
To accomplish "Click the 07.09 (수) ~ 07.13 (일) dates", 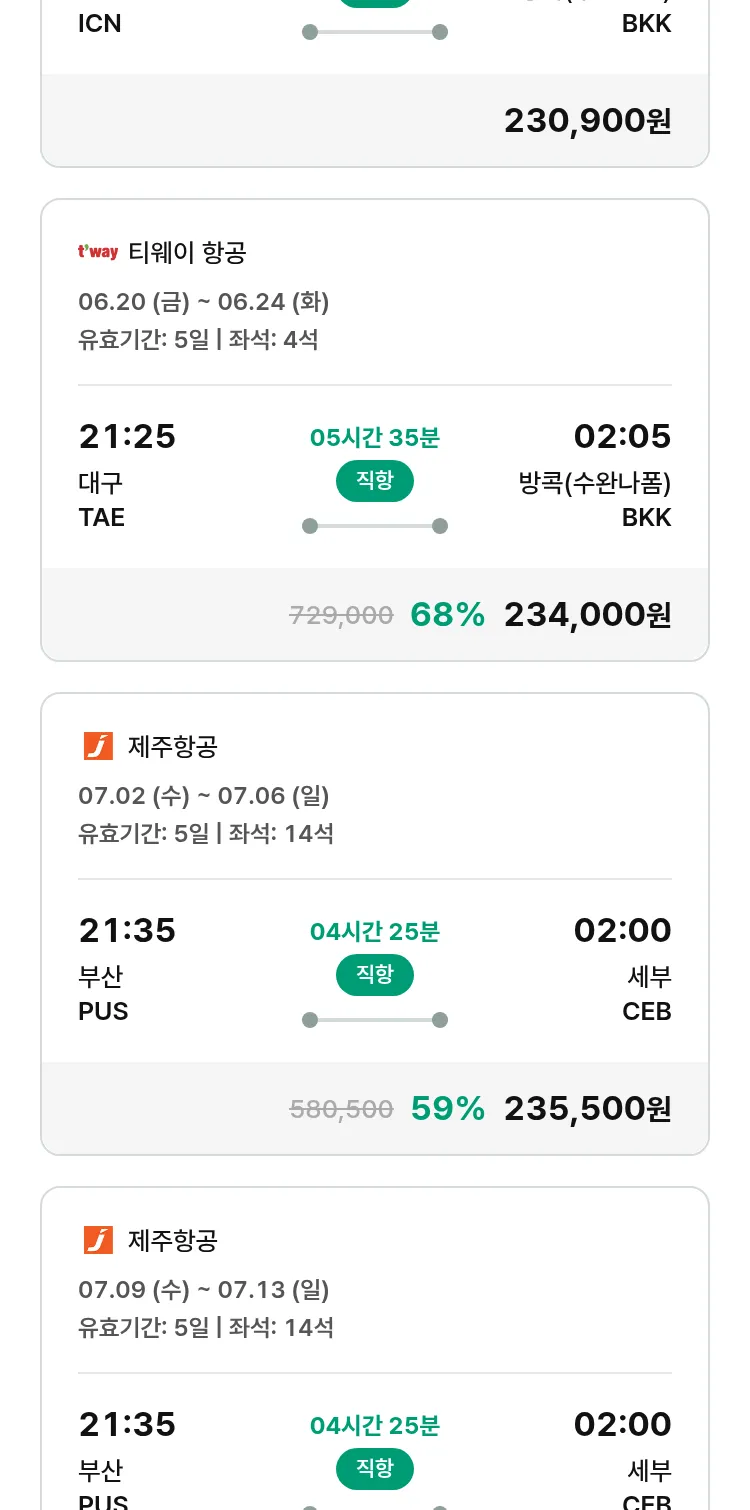I will (x=204, y=1290).
